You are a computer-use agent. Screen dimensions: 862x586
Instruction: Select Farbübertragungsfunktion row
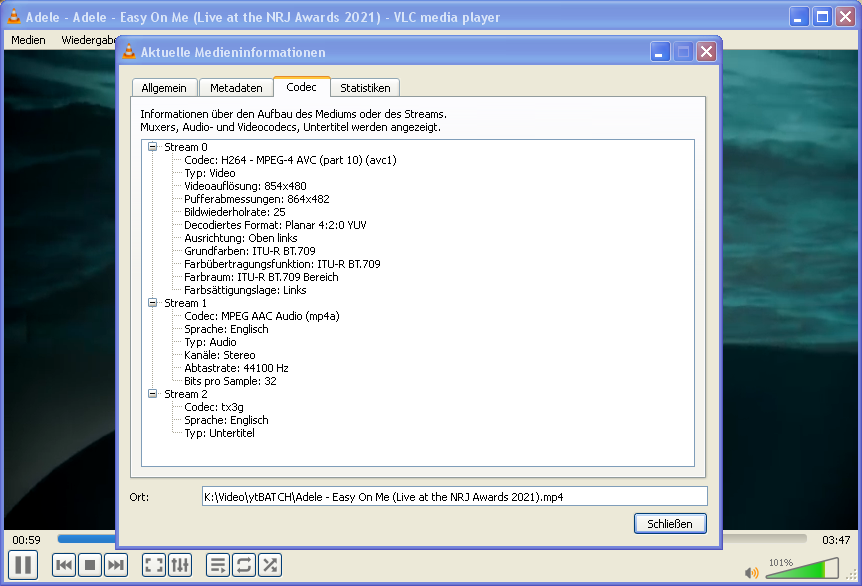[282, 264]
